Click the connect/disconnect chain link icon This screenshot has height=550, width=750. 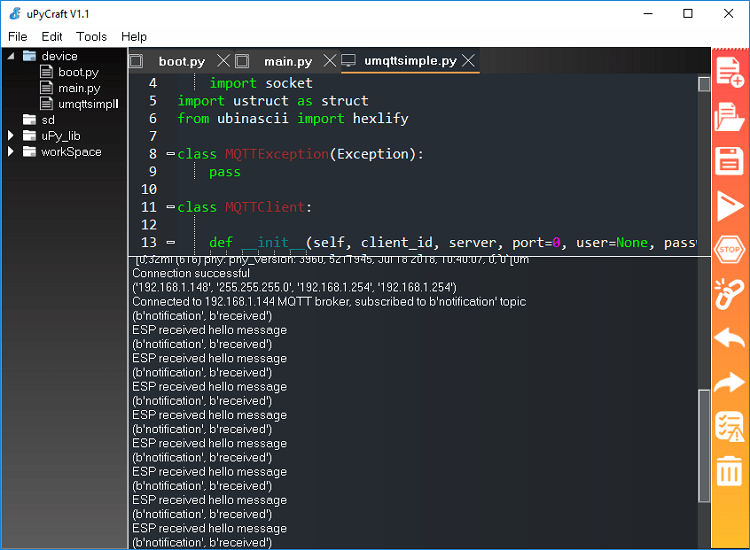tap(730, 292)
